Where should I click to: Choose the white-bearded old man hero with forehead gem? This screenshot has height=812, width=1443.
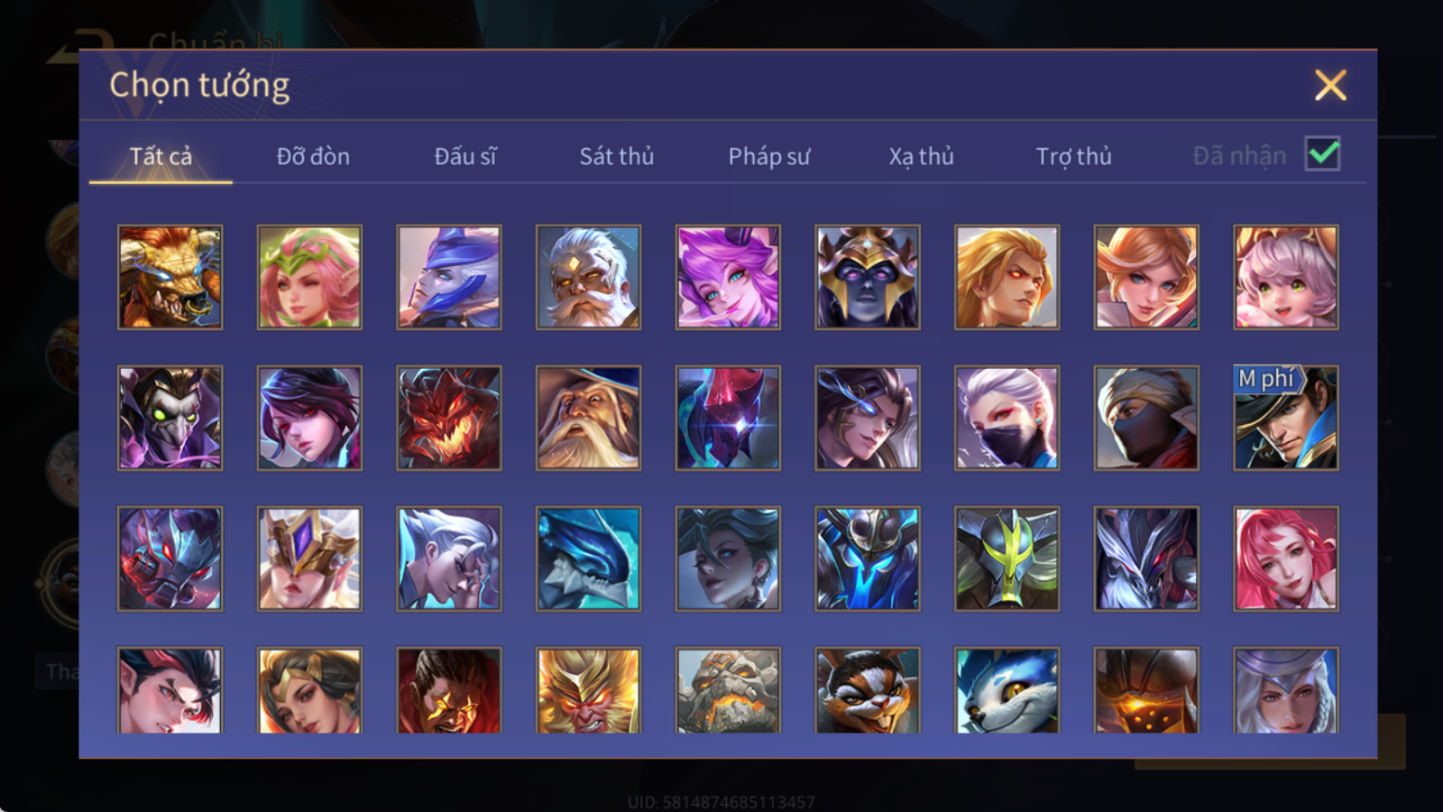click(x=588, y=277)
